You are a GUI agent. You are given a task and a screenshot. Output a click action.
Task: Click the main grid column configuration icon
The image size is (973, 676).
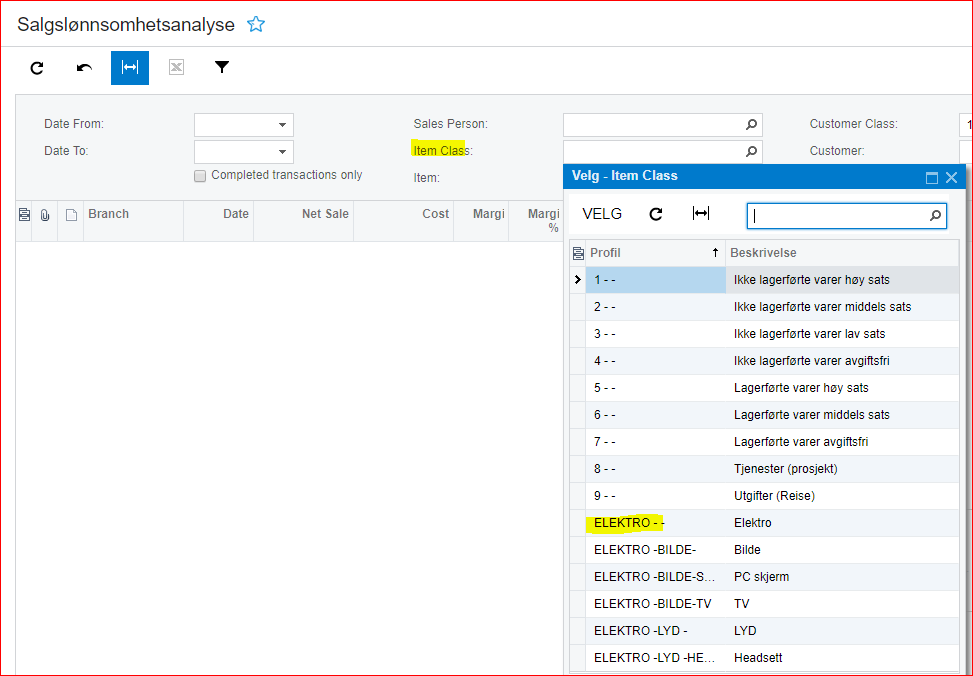(x=24, y=215)
